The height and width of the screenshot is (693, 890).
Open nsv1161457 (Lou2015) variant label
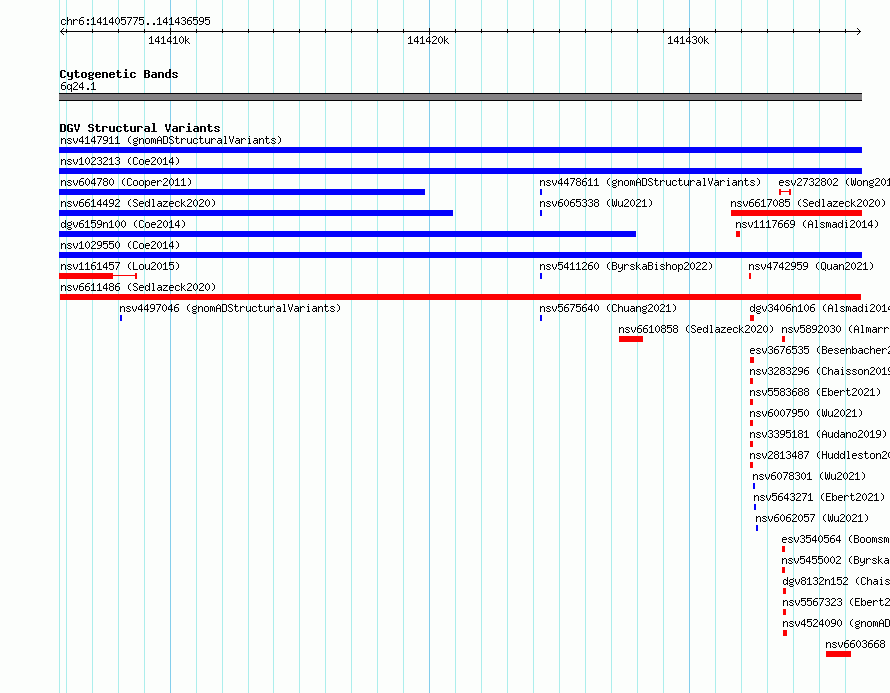(120, 266)
